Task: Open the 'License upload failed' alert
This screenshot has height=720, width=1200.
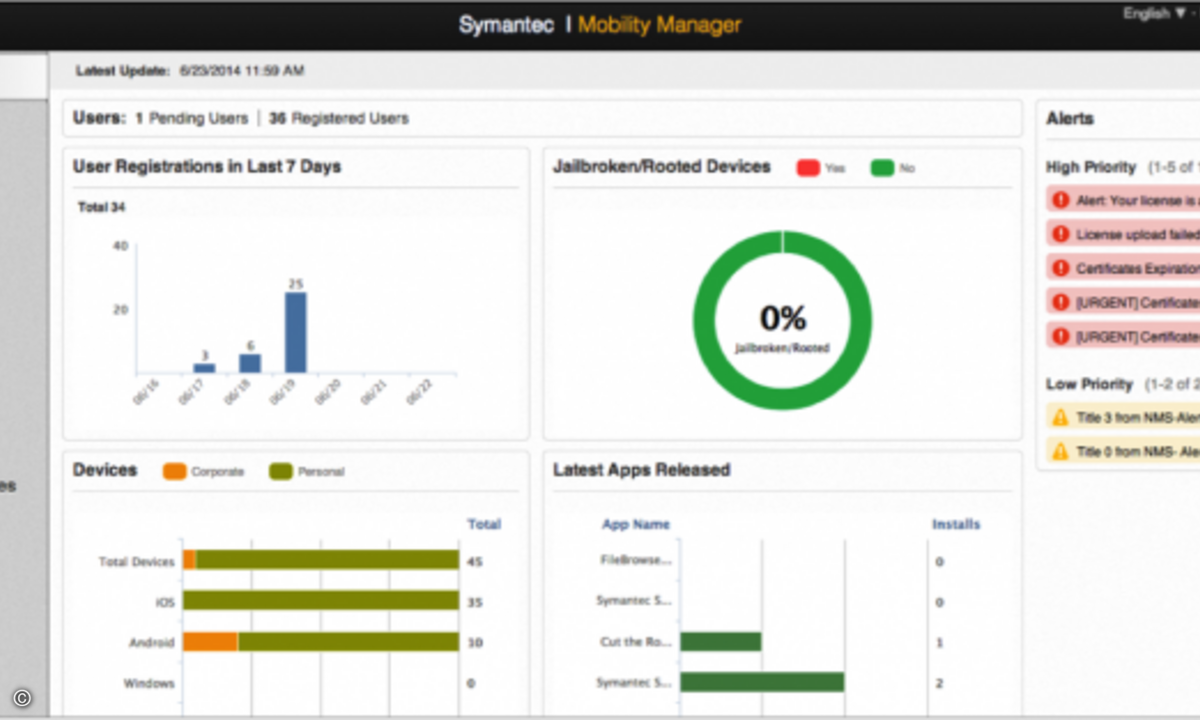Action: point(1124,235)
